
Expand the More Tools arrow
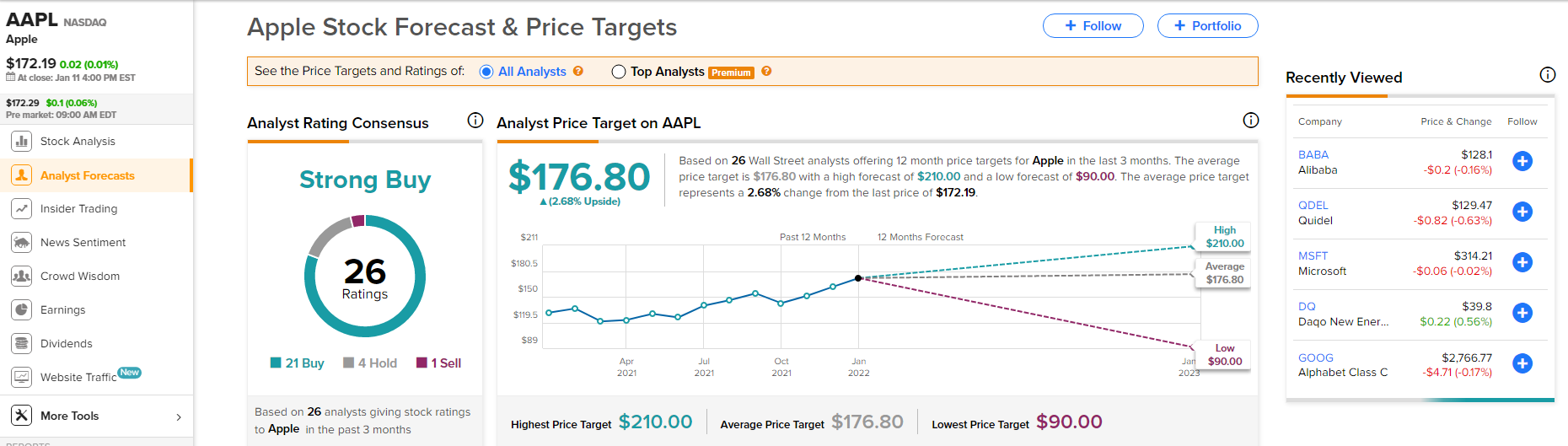179,416
